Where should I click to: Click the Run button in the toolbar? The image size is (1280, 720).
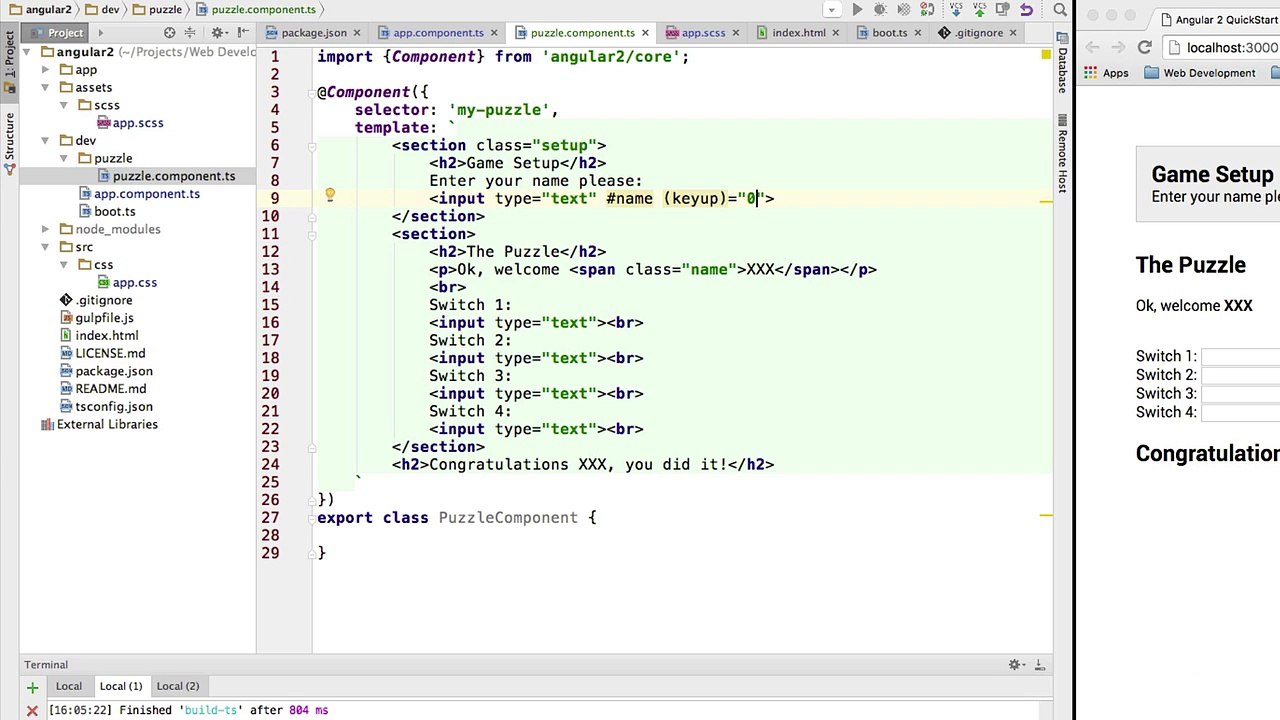click(857, 10)
